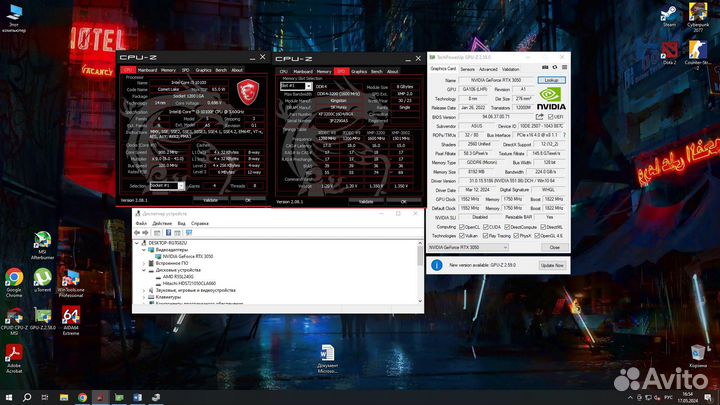720x405 pixels.
Task: Collapse the DESKTOP root node in Device Manager
Action: click(137, 243)
